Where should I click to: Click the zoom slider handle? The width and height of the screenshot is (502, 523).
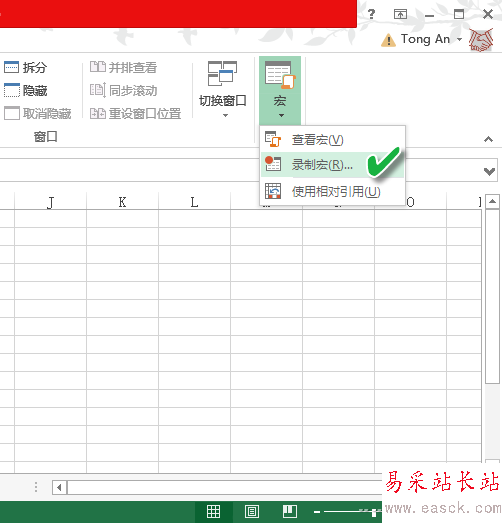tap(375, 512)
